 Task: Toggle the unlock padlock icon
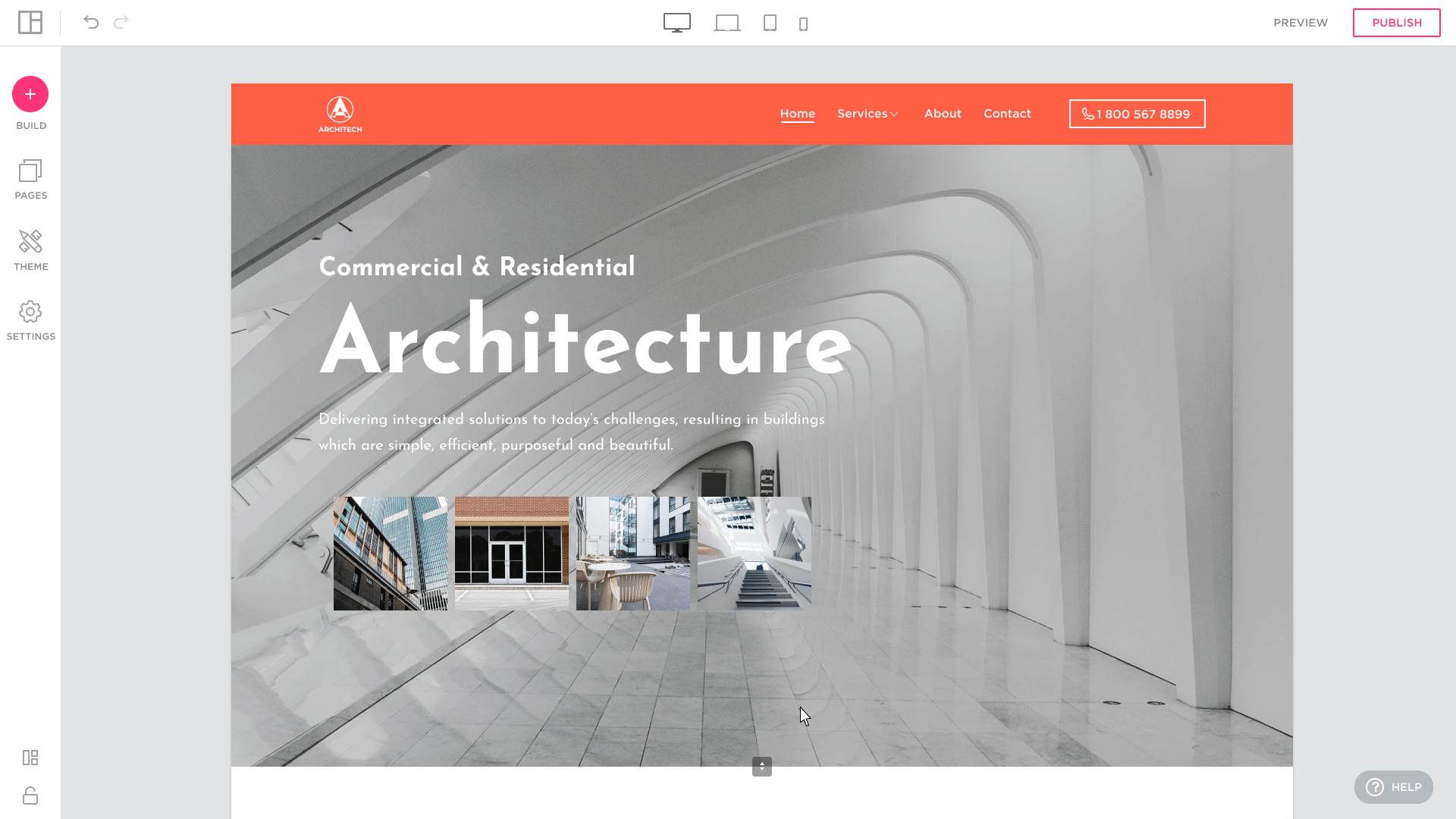pyautogui.click(x=30, y=795)
